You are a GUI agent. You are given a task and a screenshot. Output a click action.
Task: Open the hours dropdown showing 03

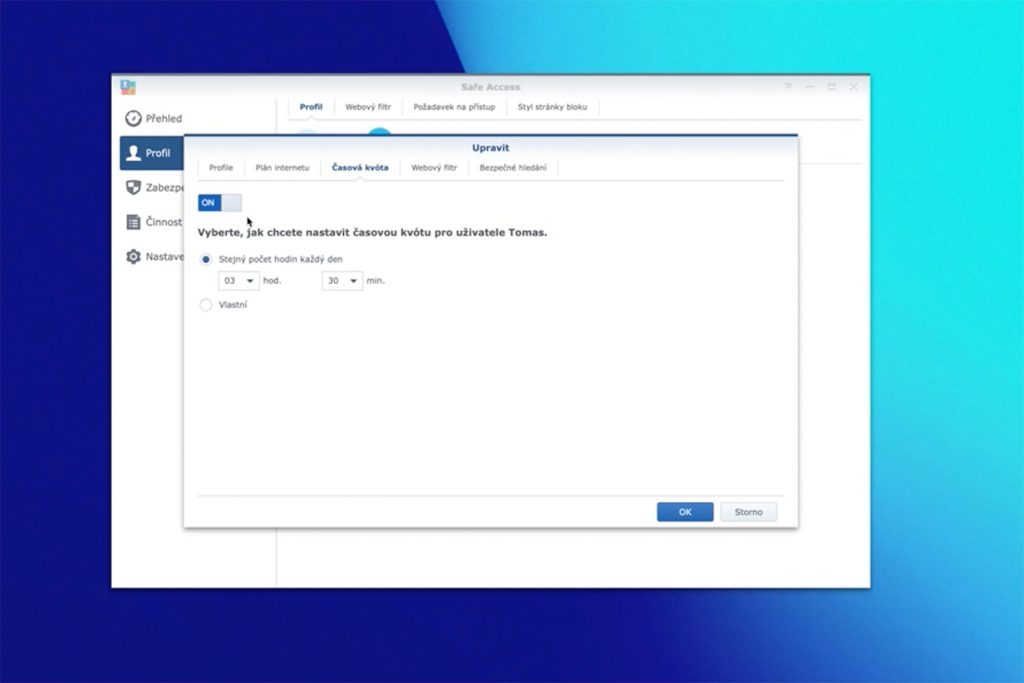(x=238, y=281)
